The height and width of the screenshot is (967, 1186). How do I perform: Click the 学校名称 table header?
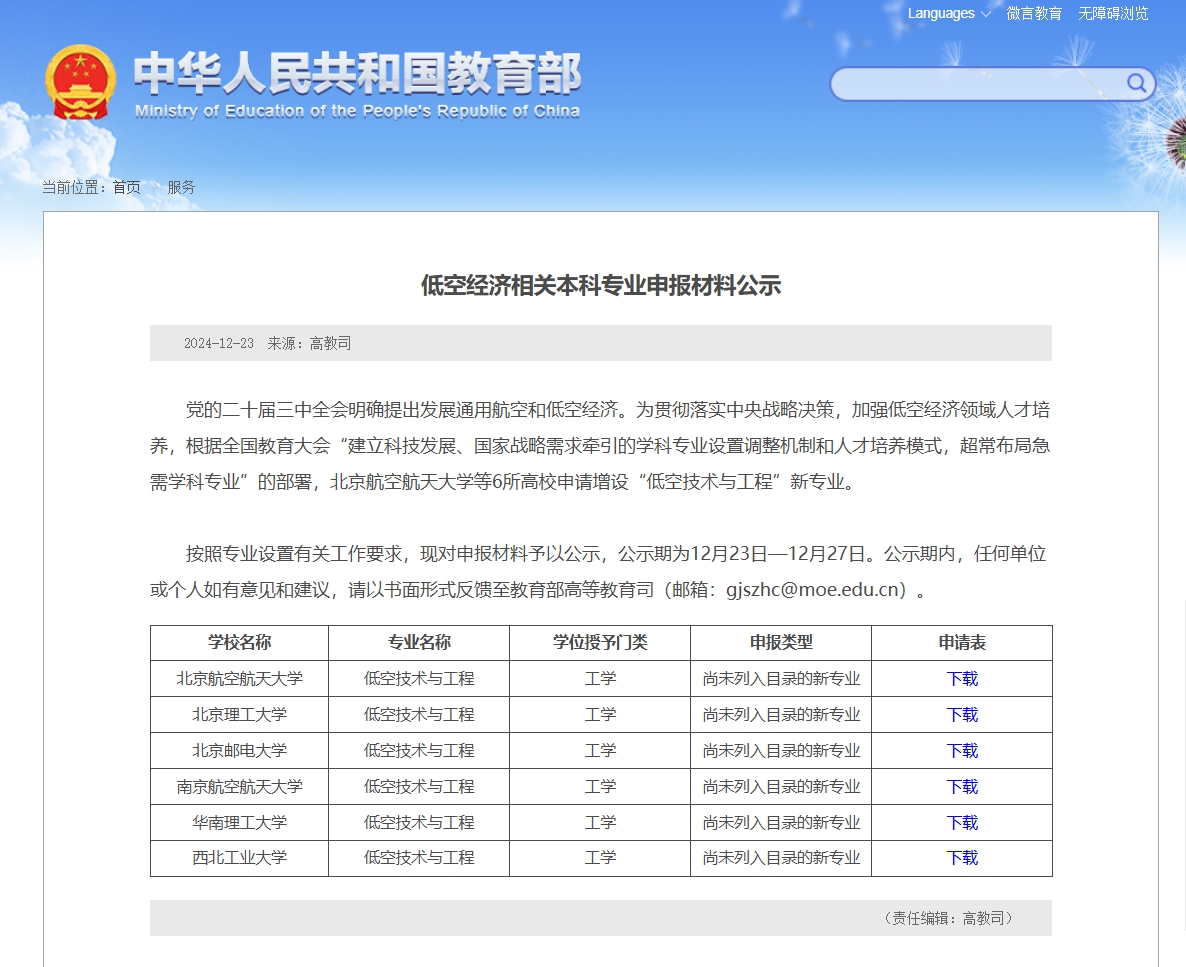point(239,643)
